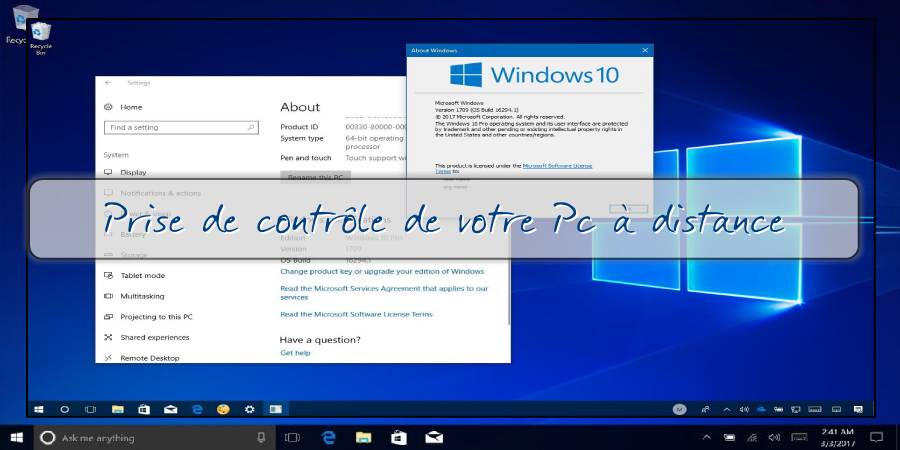Open the yellow smiley face app on remote taskbar
Viewport: 900px width, 450px height.
[223, 409]
